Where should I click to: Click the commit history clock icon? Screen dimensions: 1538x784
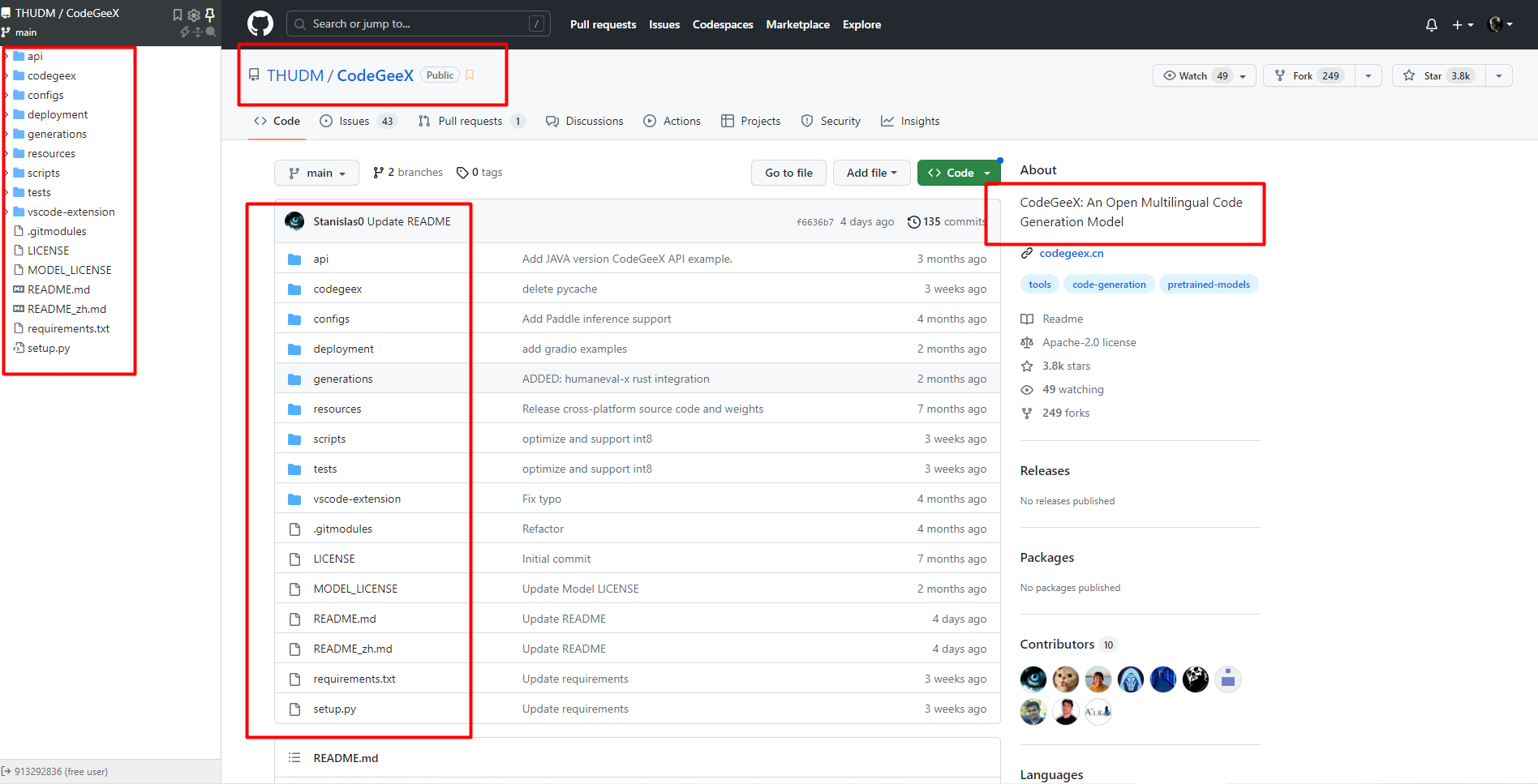914,221
